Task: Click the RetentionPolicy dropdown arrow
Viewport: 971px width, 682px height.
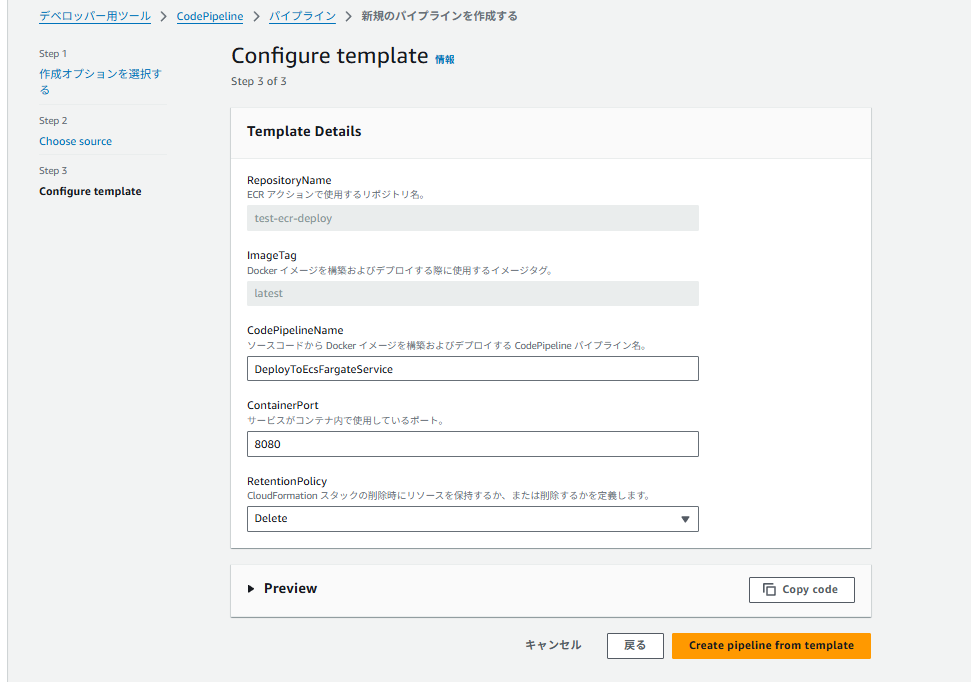Action: click(685, 519)
